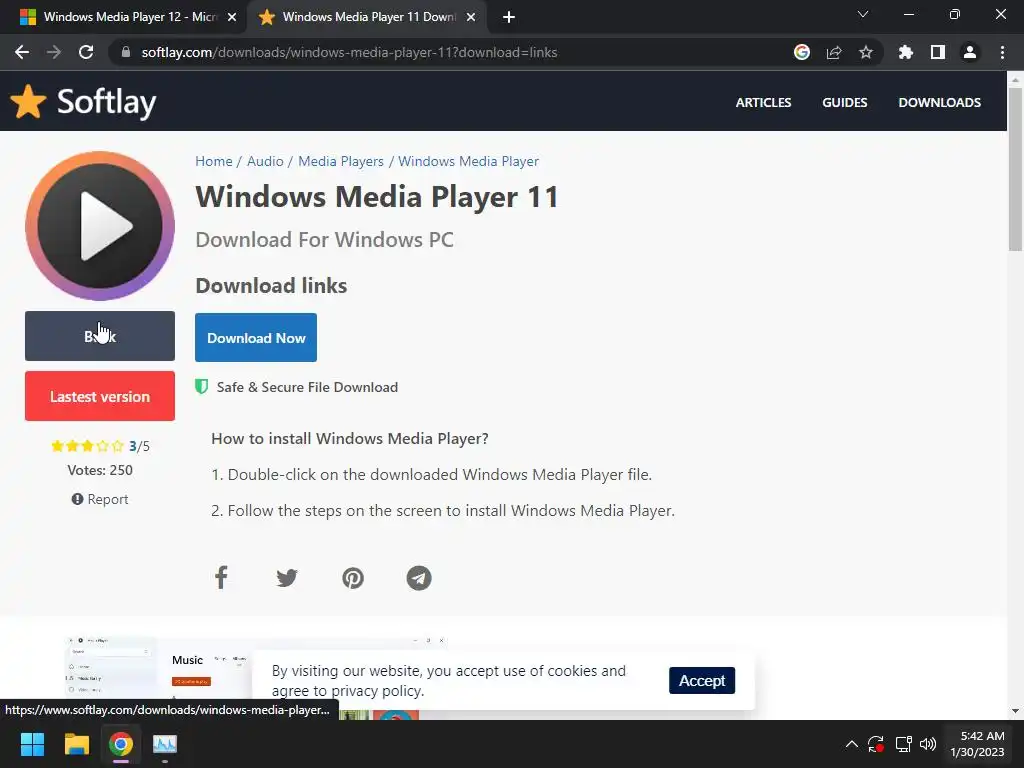Screen dimensions: 1024x768
Task: Click the star rating row
Action: coord(87,446)
